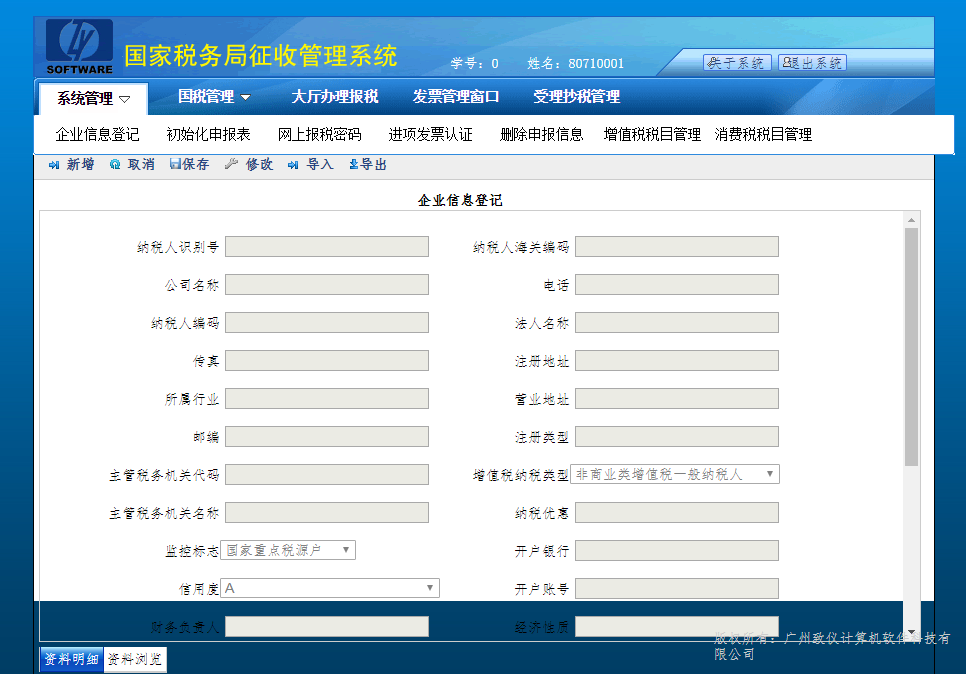Click the 导入 (Import) toolbar icon
This screenshot has height=674, width=966.
(293, 165)
